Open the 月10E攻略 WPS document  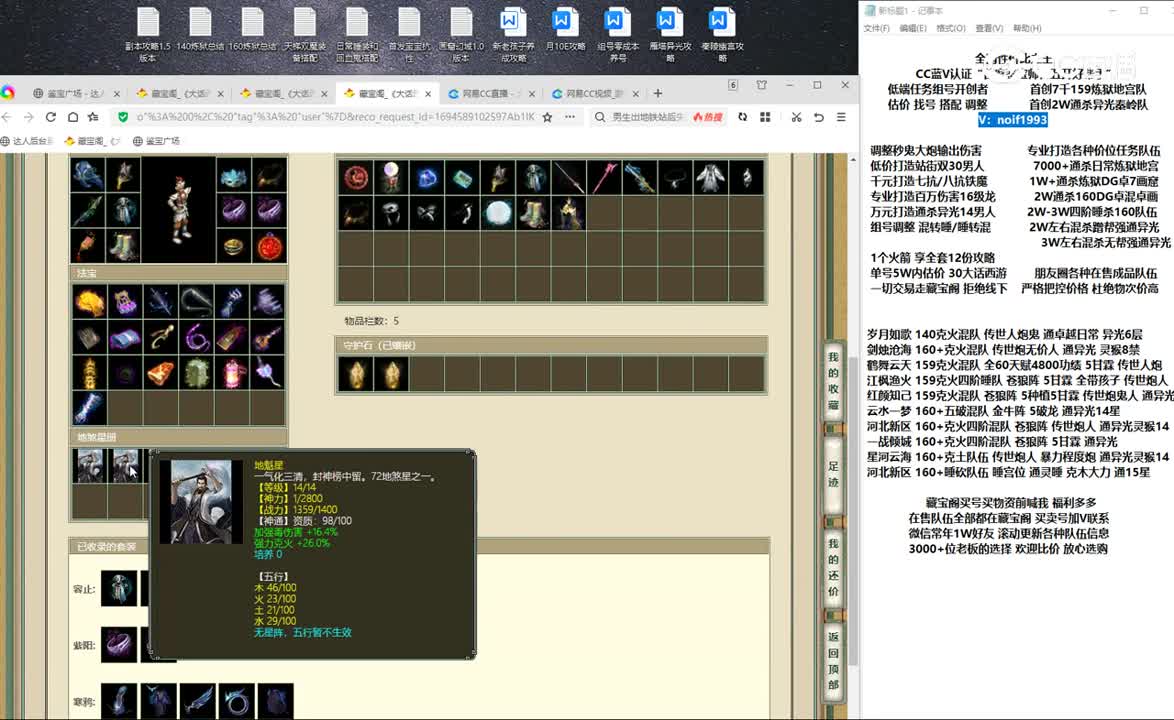[x=565, y=30]
